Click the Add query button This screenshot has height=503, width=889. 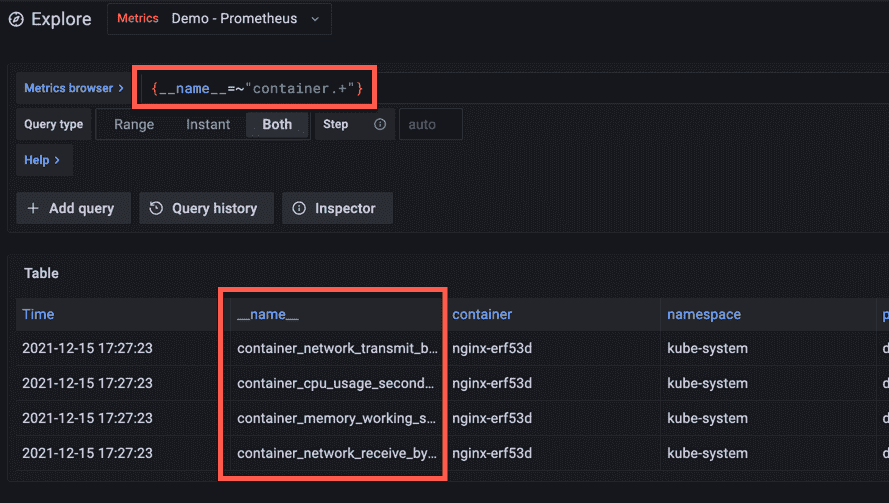tap(73, 208)
